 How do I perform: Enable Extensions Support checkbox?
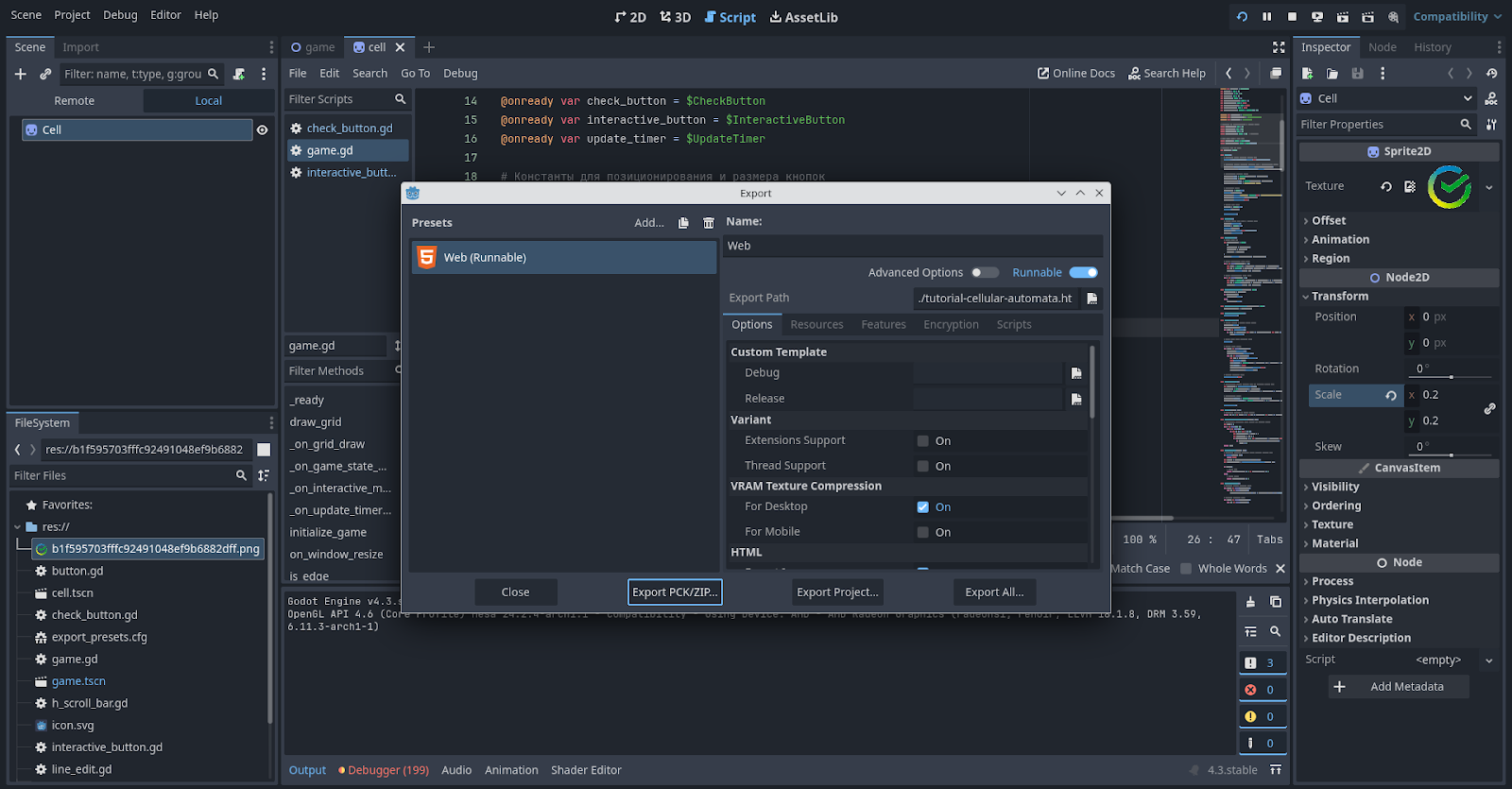pos(923,441)
